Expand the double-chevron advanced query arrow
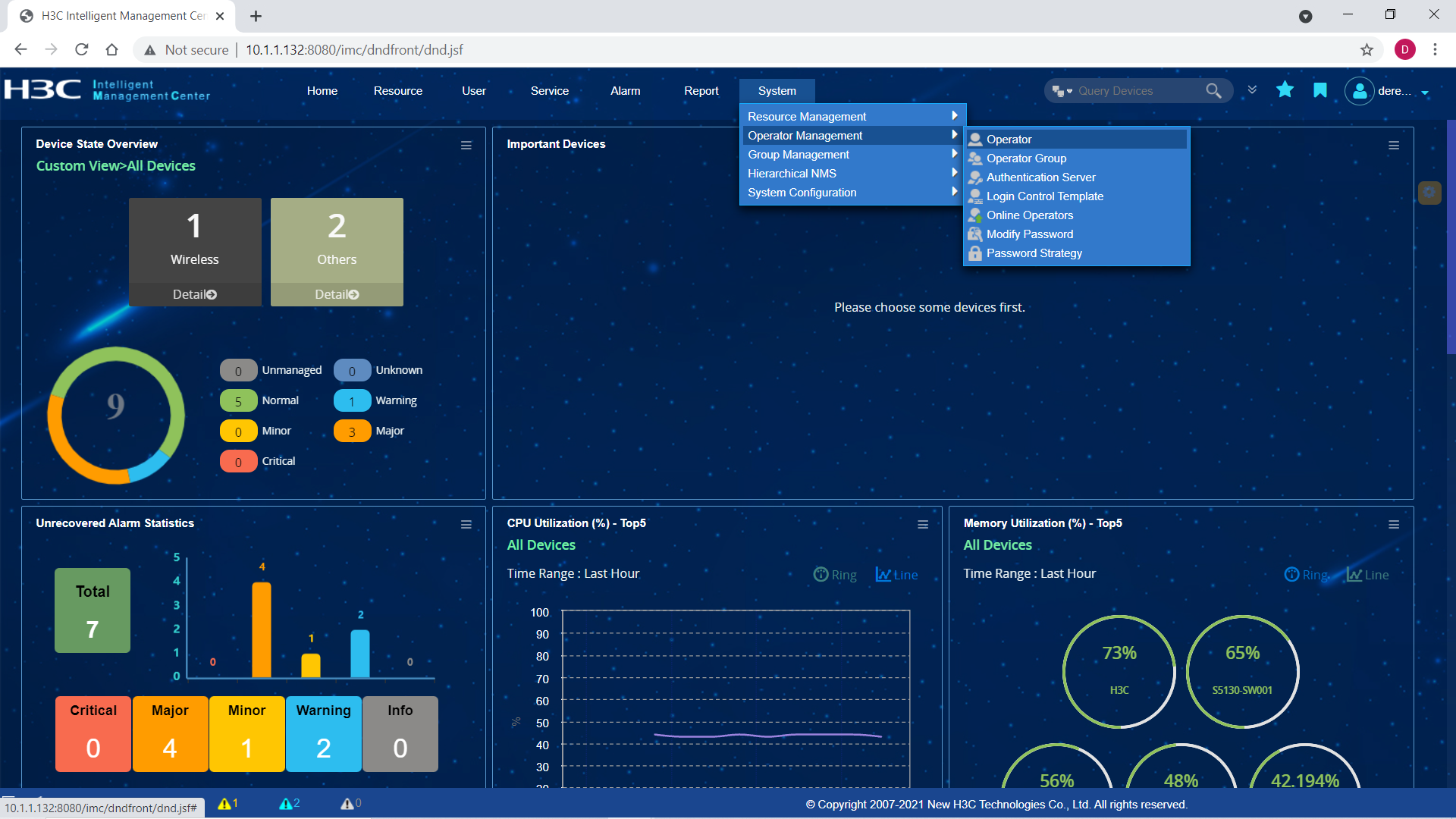The width and height of the screenshot is (1456, 819). pos(1252,89)
